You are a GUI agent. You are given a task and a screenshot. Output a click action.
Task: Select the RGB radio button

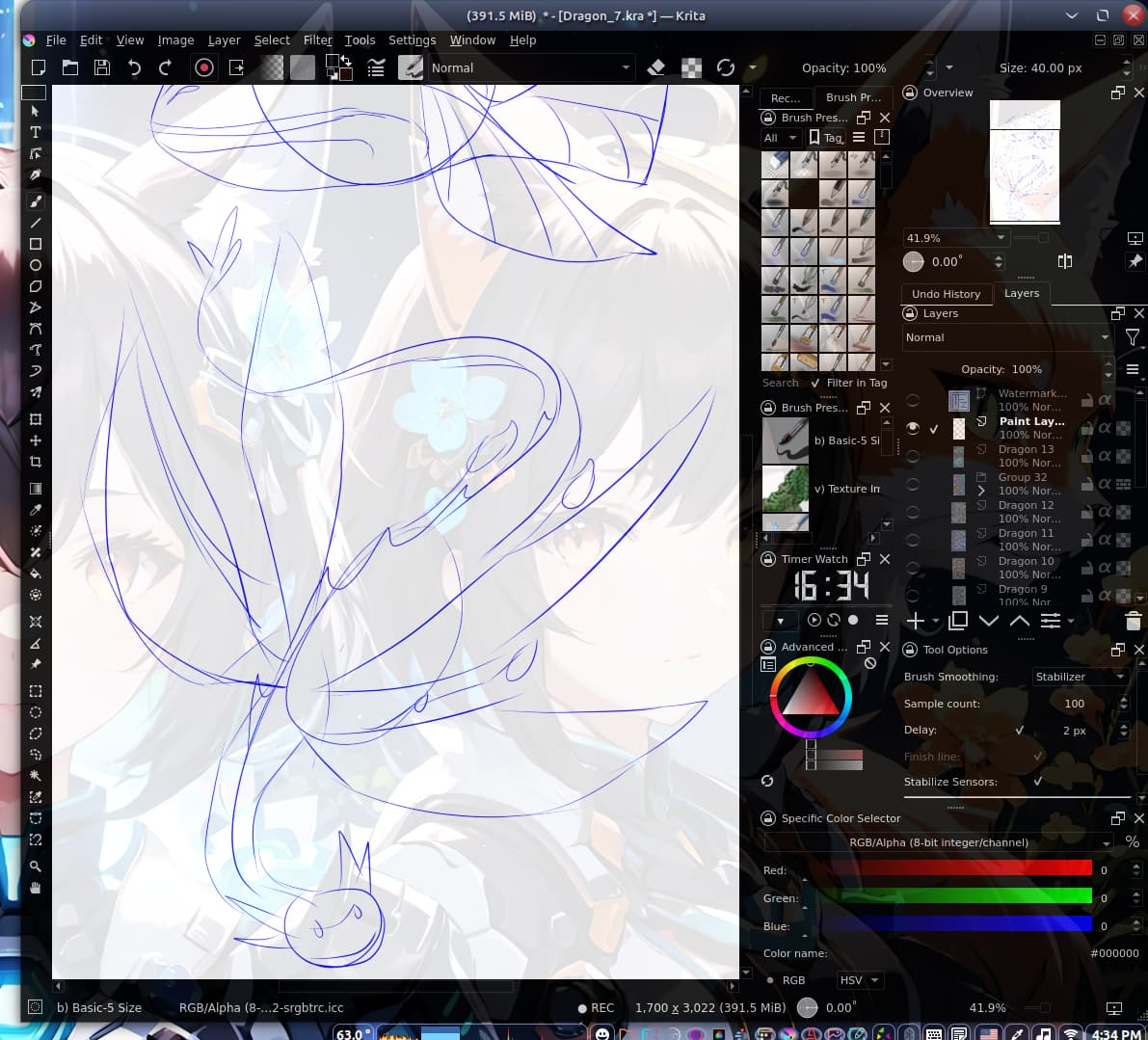click(770, 980)
